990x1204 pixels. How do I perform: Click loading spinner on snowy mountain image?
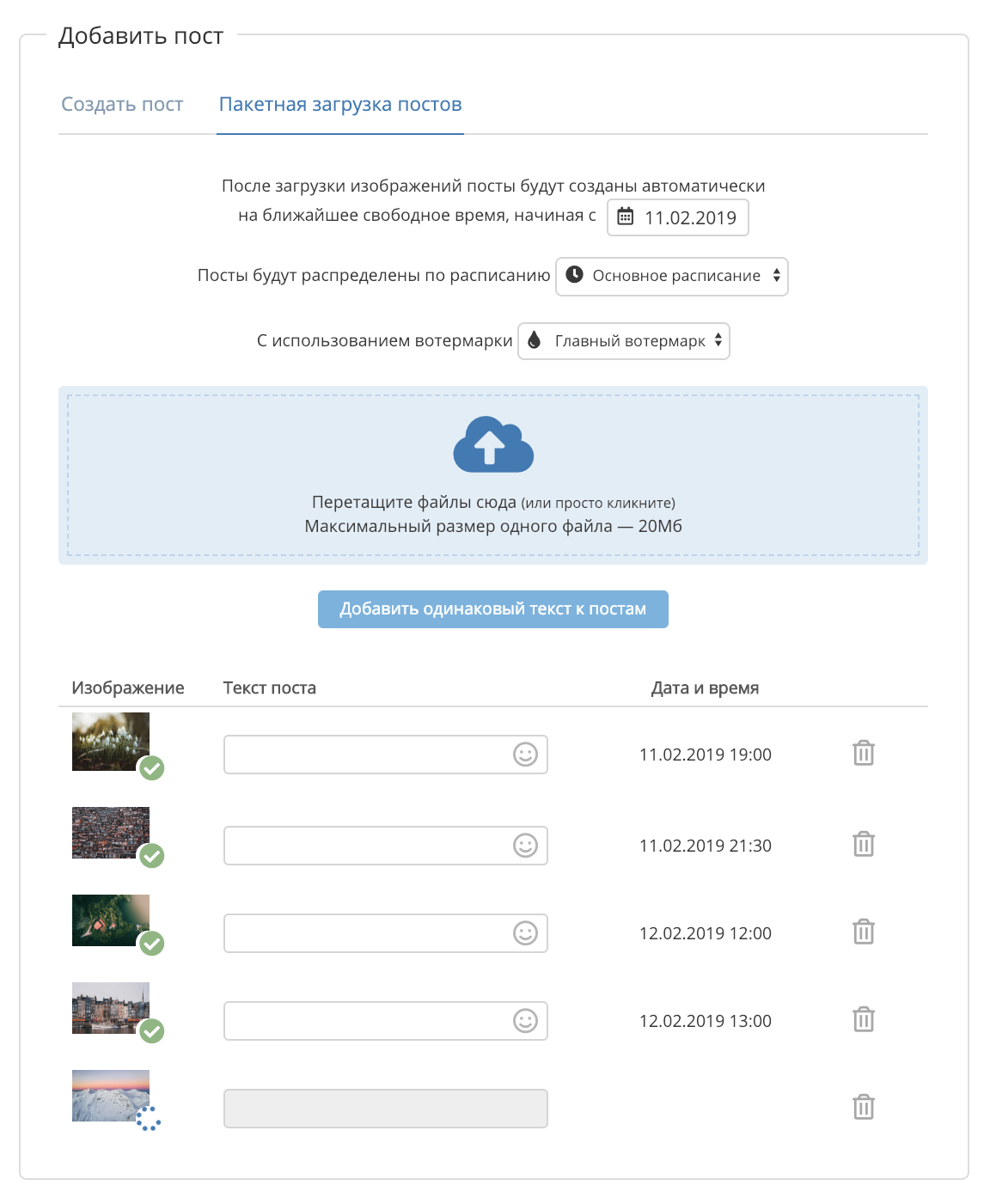point(149,1119)
